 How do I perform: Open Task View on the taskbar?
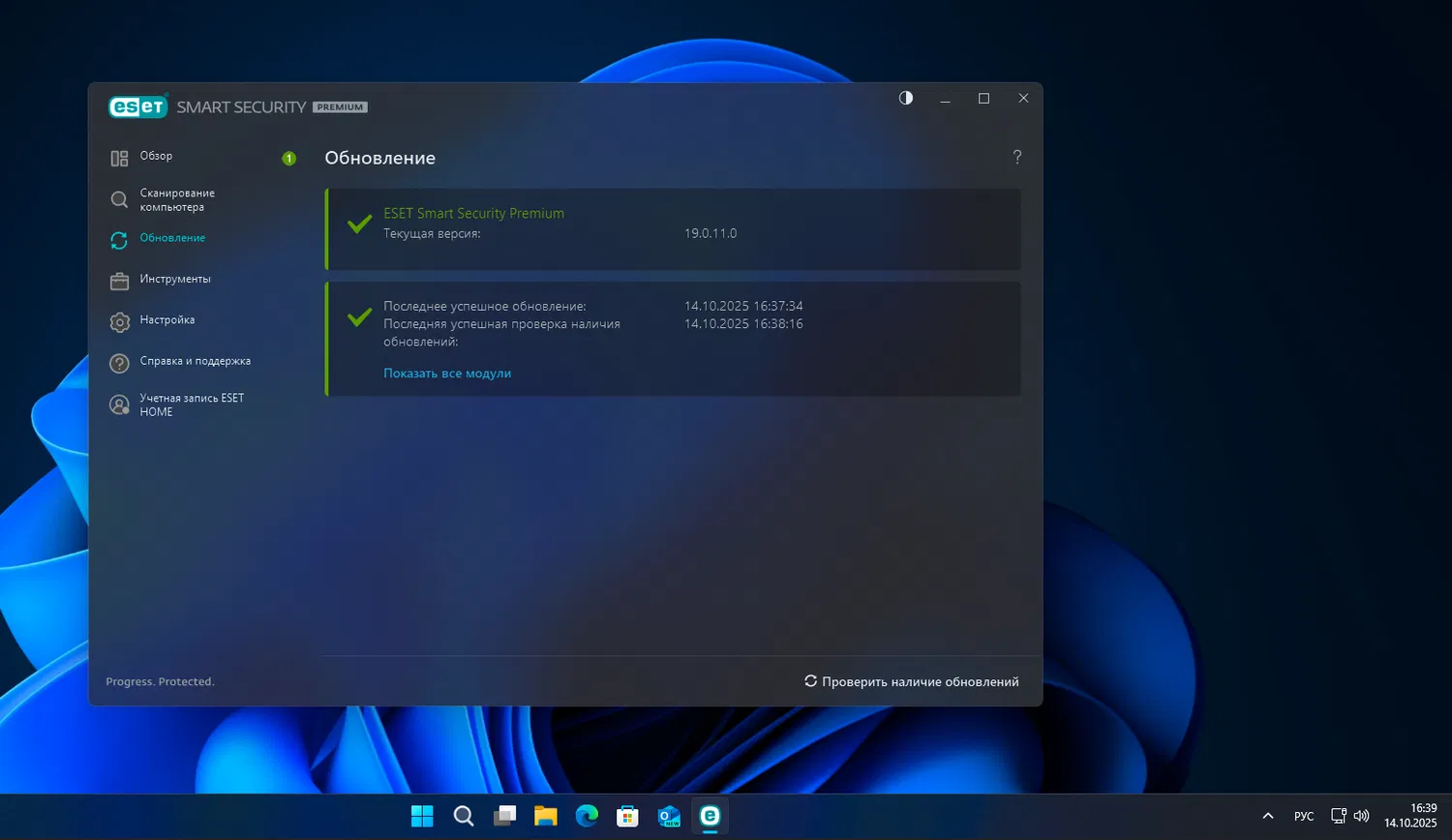pyautogui.click(x=504, y=816)
